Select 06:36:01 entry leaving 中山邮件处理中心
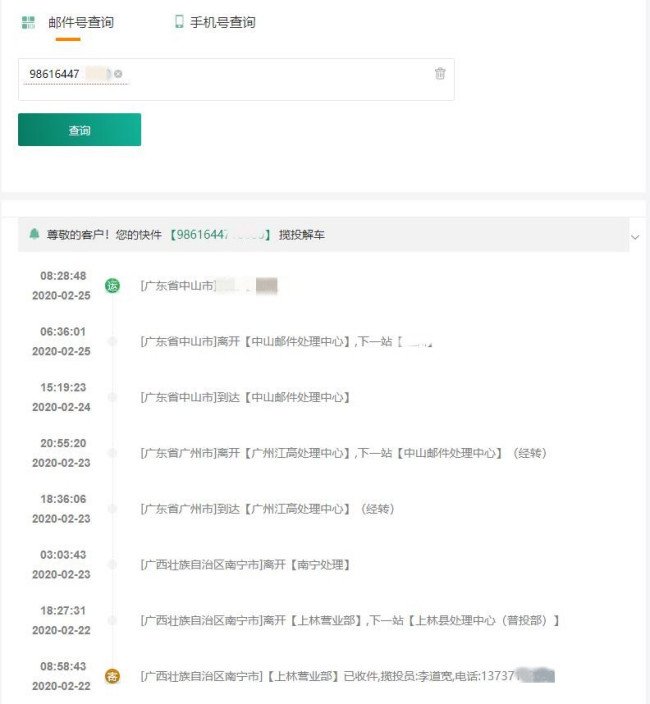Viewport: 650px width, 704px height. pos(286,342)
